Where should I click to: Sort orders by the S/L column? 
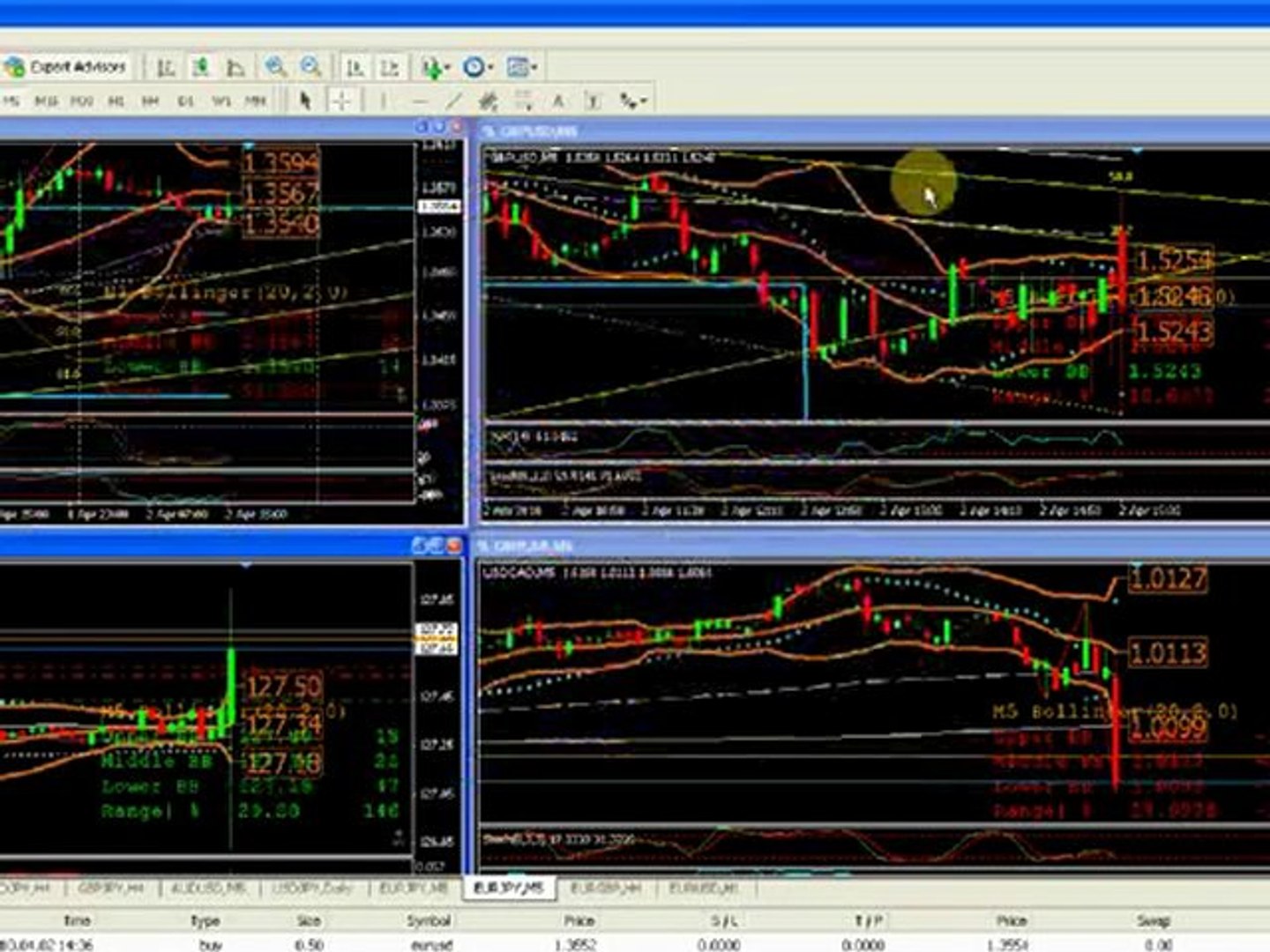coord(724,920)
